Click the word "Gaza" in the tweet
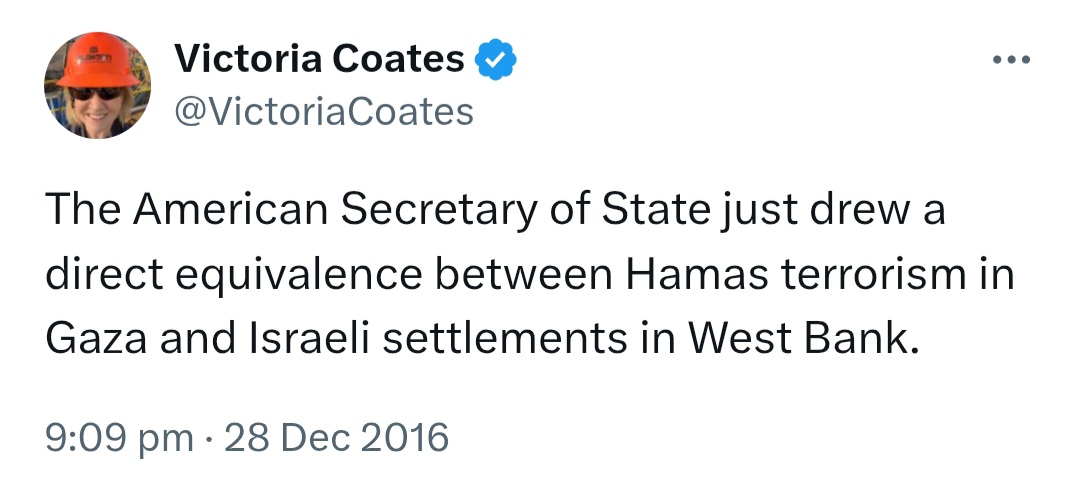 click(95, 340)
